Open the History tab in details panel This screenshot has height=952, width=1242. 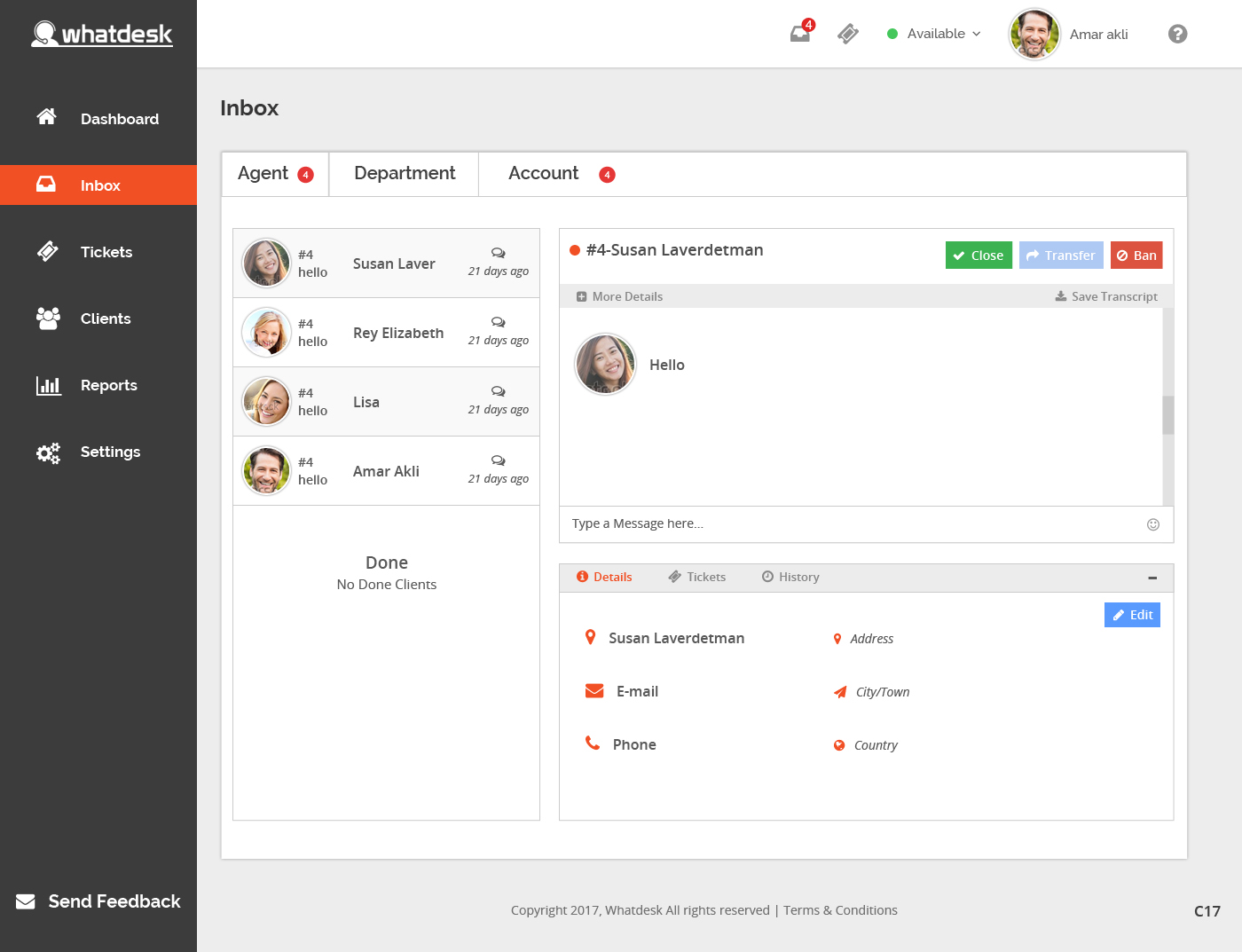[790, 577]
